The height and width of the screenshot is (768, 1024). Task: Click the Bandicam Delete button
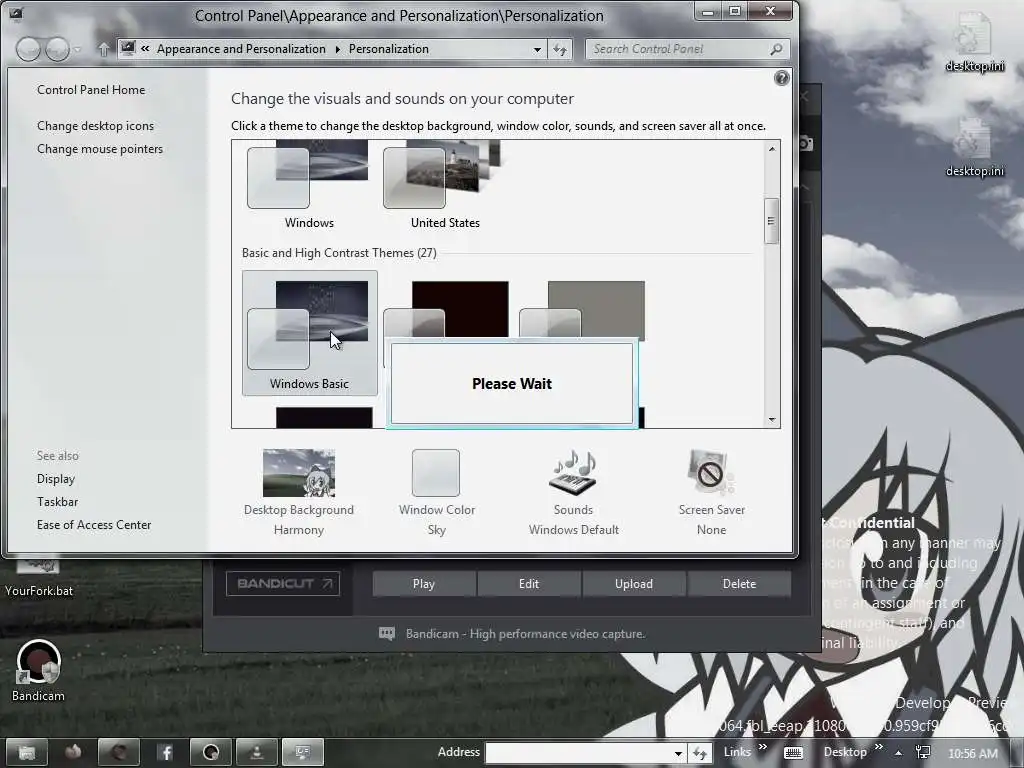point(739,584)
